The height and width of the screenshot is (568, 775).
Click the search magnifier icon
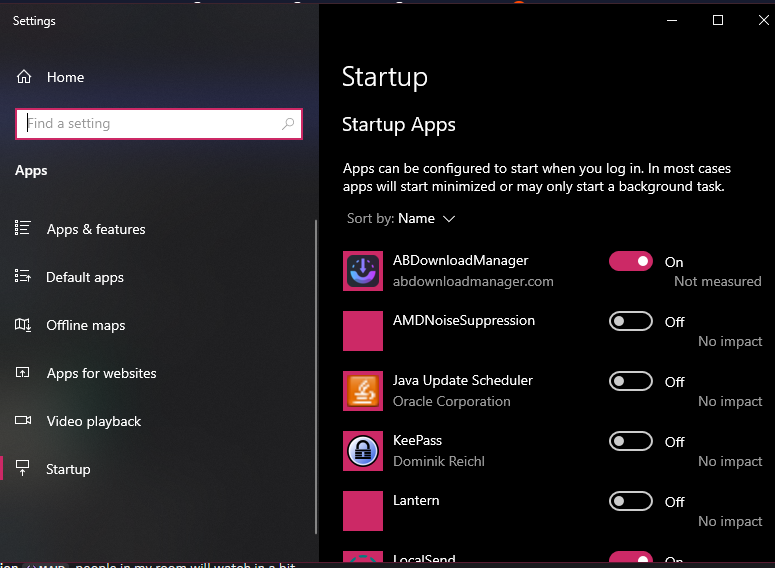pos(288,124)
